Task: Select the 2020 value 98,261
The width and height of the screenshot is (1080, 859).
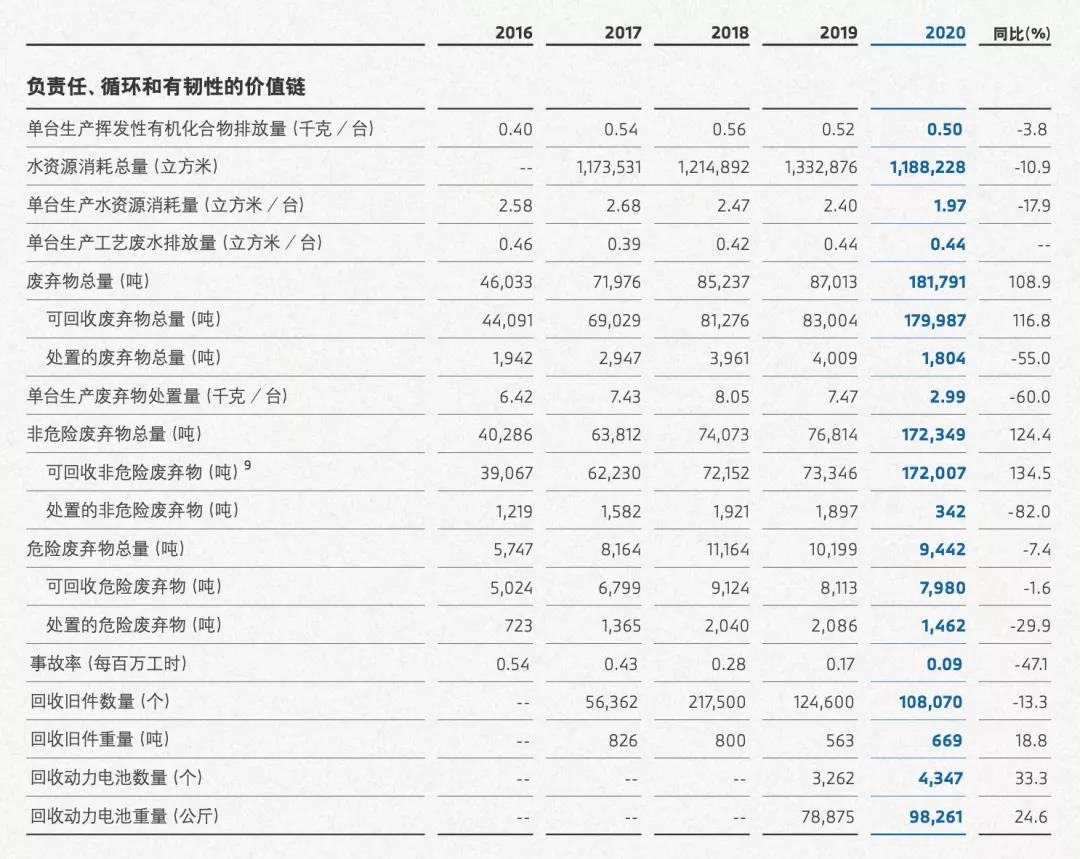Action: [x=935, y=815]
